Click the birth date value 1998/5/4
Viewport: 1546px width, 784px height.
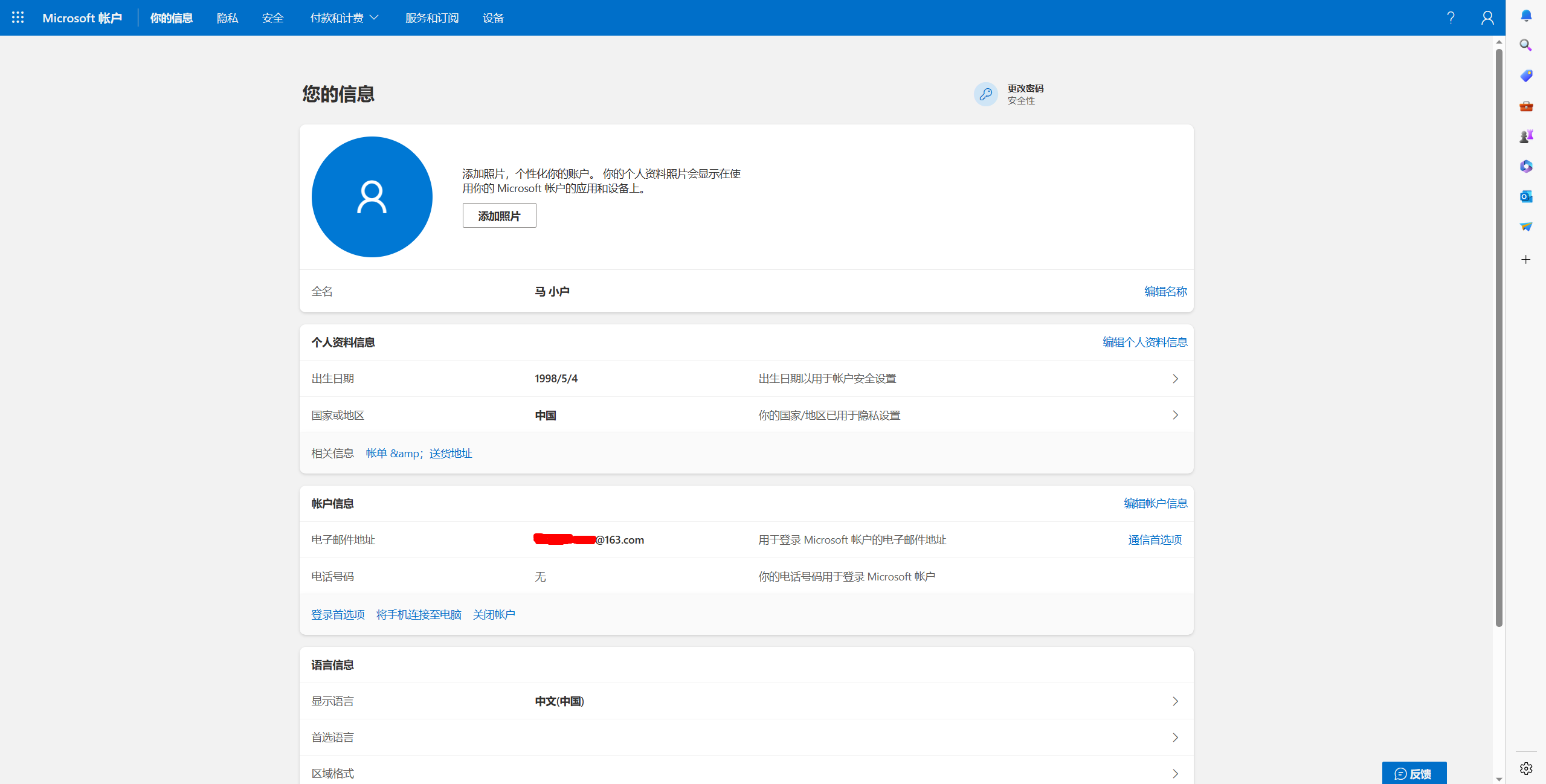[556, 379]
